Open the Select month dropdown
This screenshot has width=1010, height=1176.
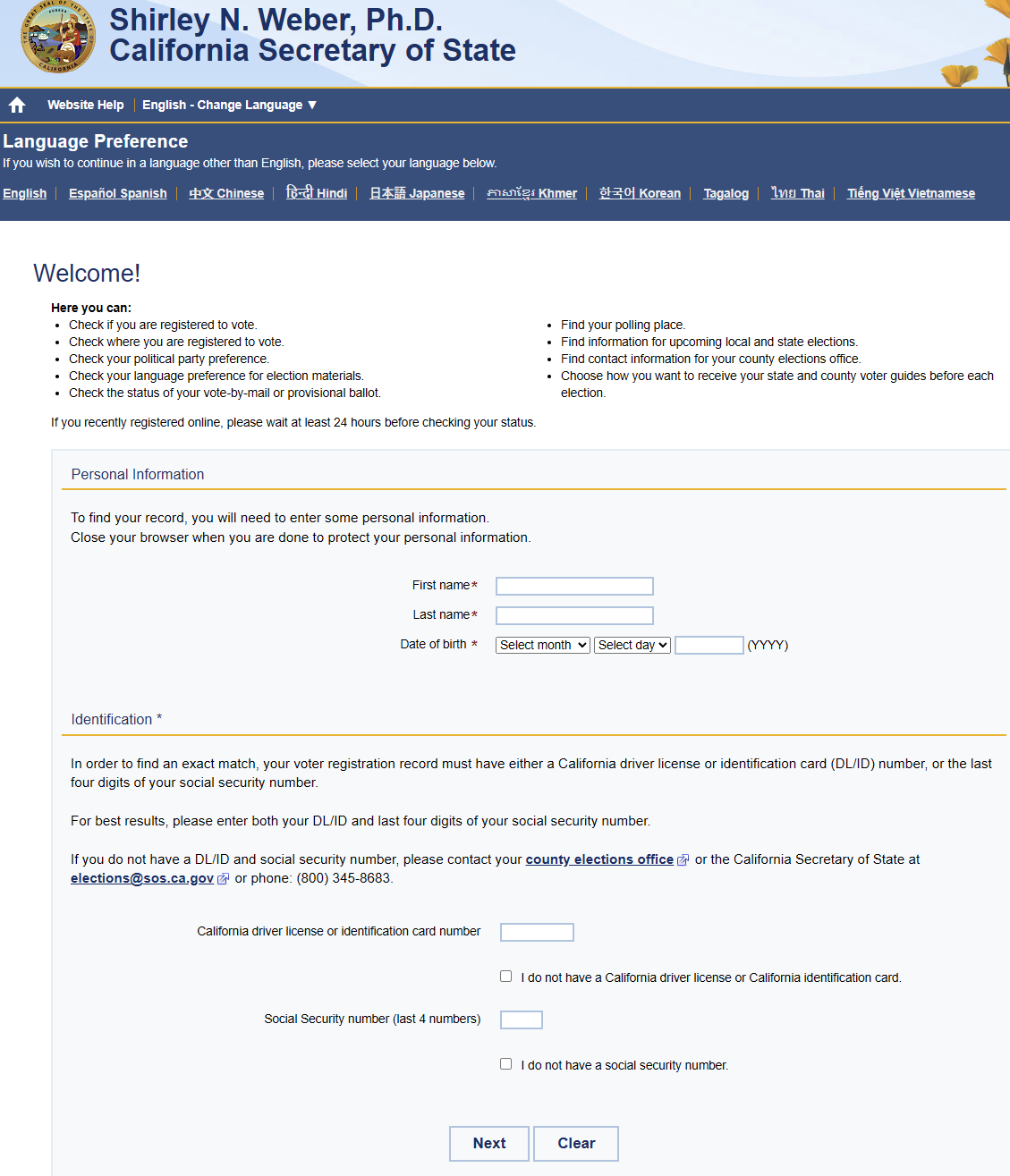coord(543,645)
